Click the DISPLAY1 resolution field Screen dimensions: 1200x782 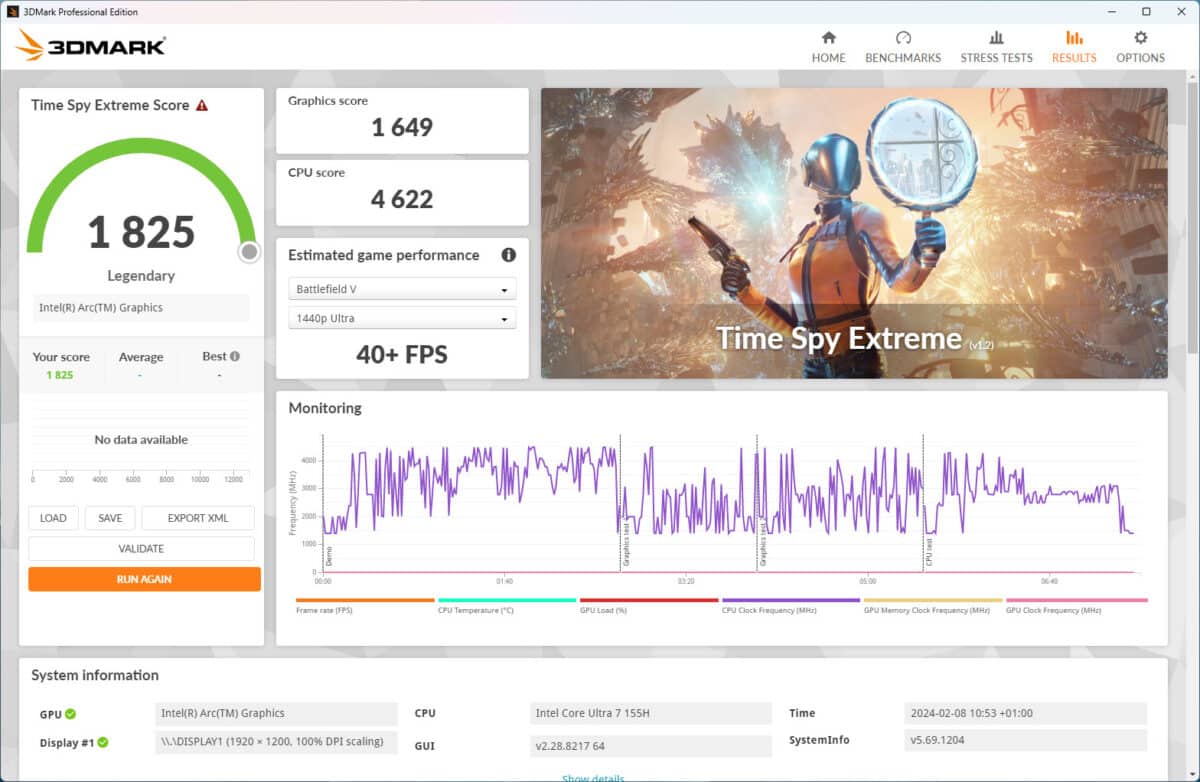click(x=277, y=742)
